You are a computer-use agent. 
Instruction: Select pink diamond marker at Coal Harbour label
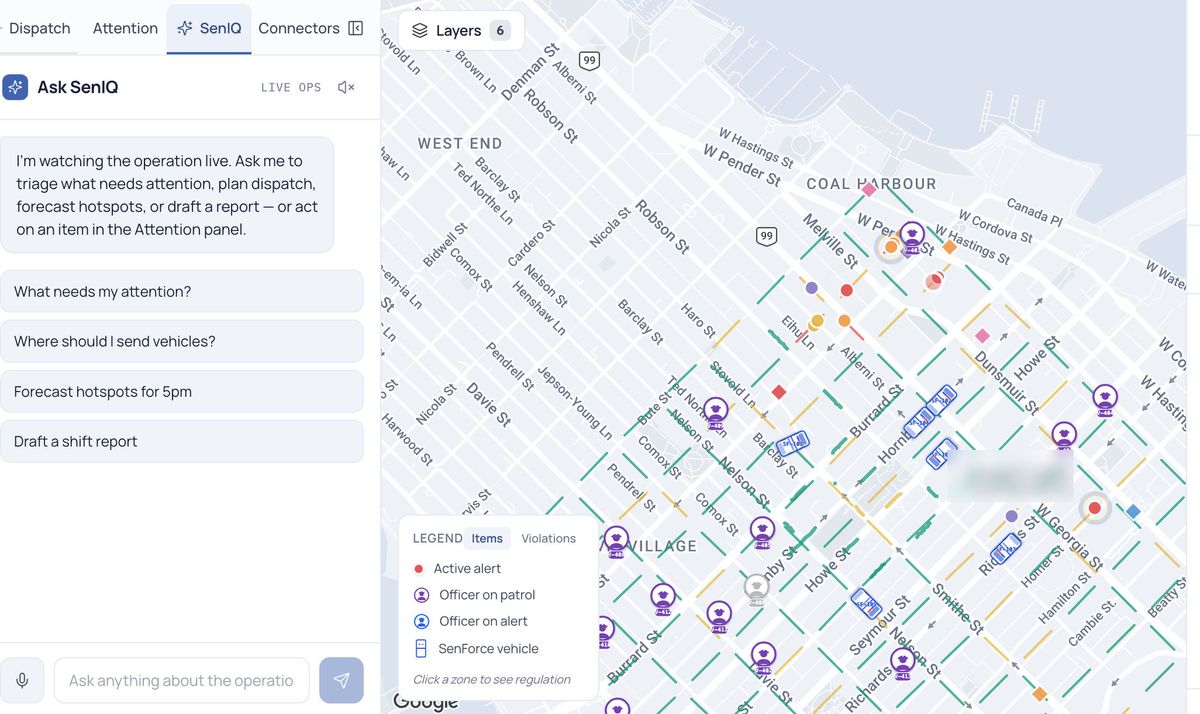coord(869,189)
